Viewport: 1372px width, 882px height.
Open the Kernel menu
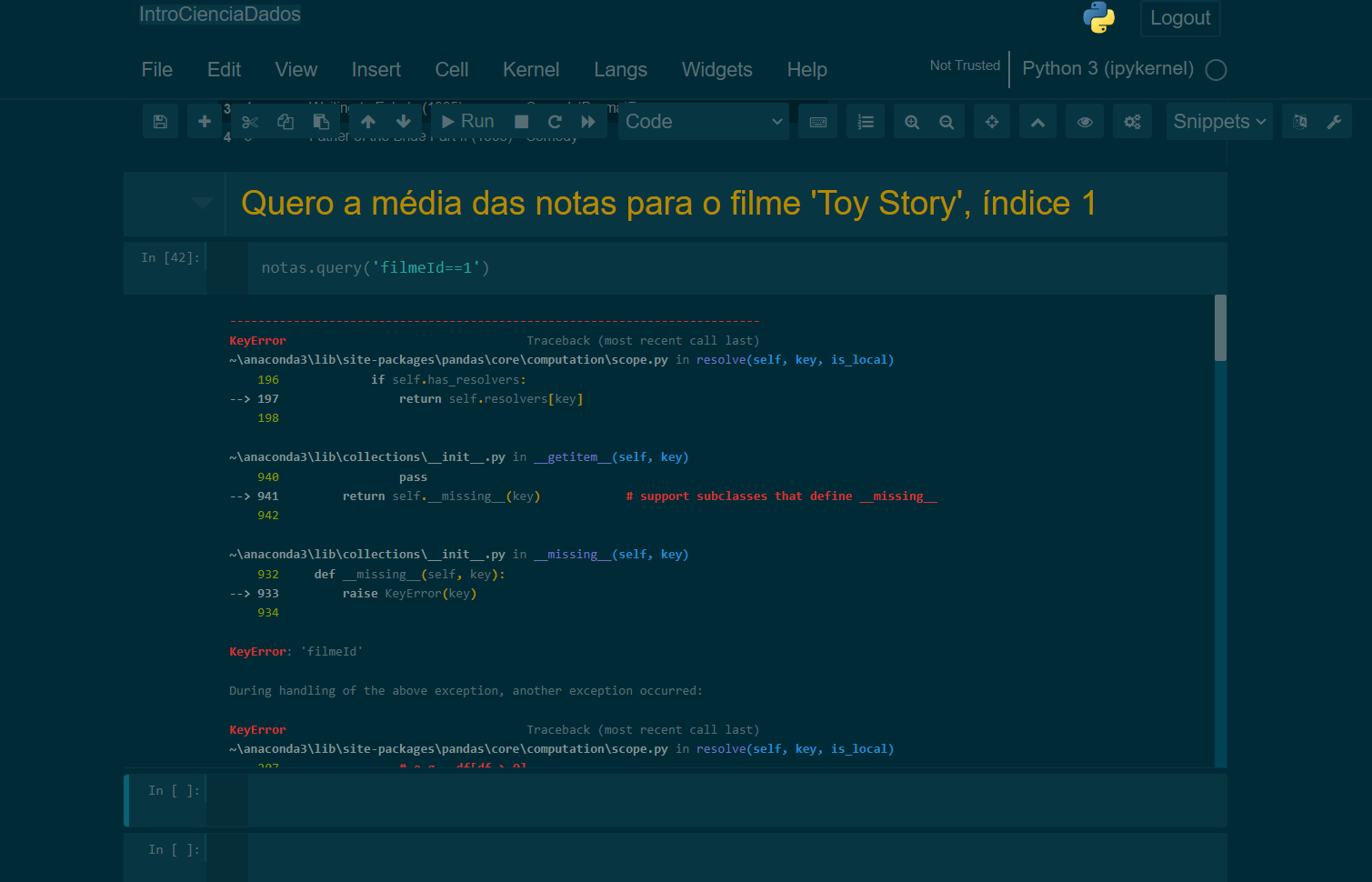pyautogui.click(x=531, y=70)
